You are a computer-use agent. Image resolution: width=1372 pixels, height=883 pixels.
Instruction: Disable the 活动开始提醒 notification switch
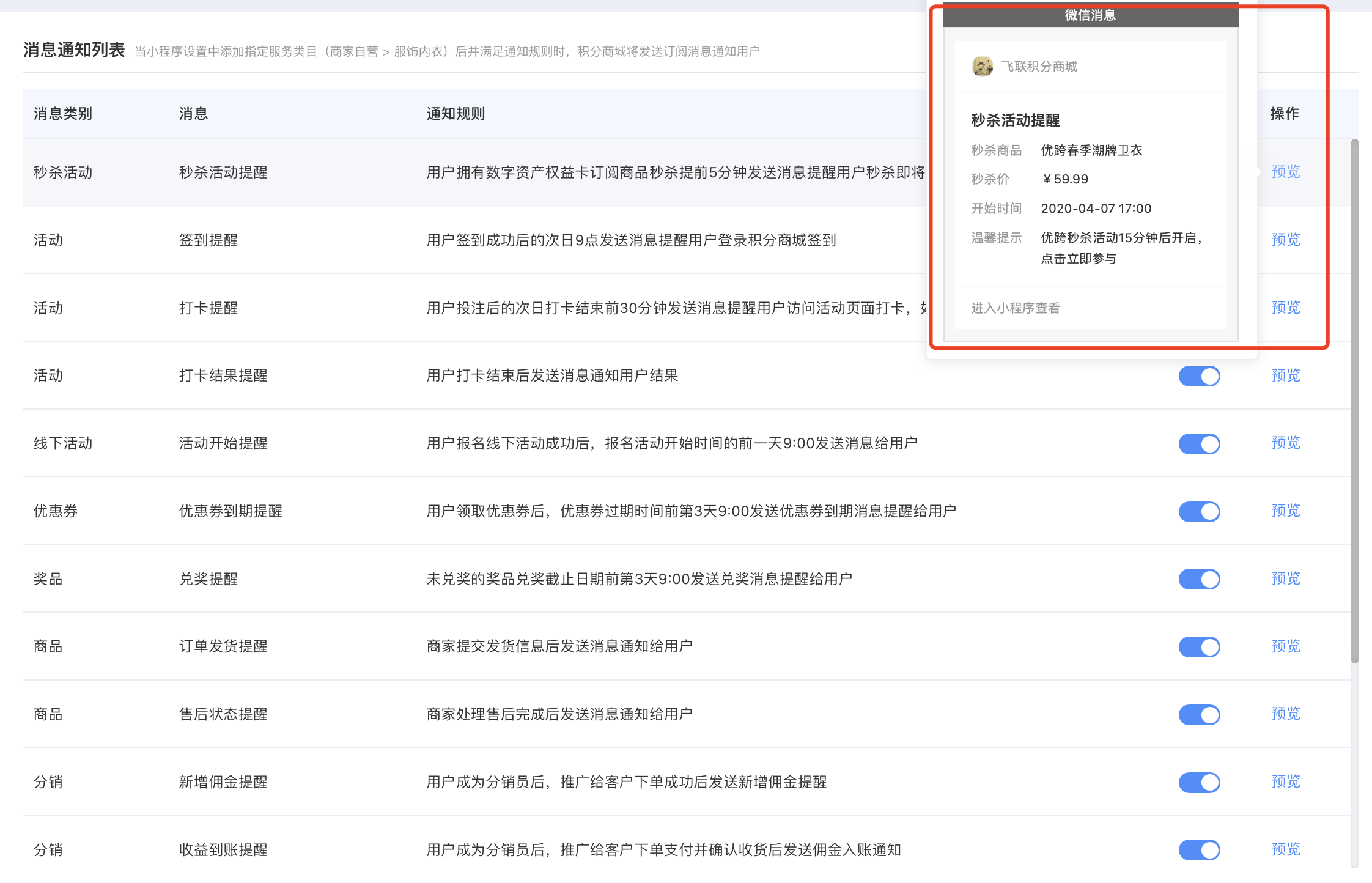pyautogui.click(x=1199, y=444)
